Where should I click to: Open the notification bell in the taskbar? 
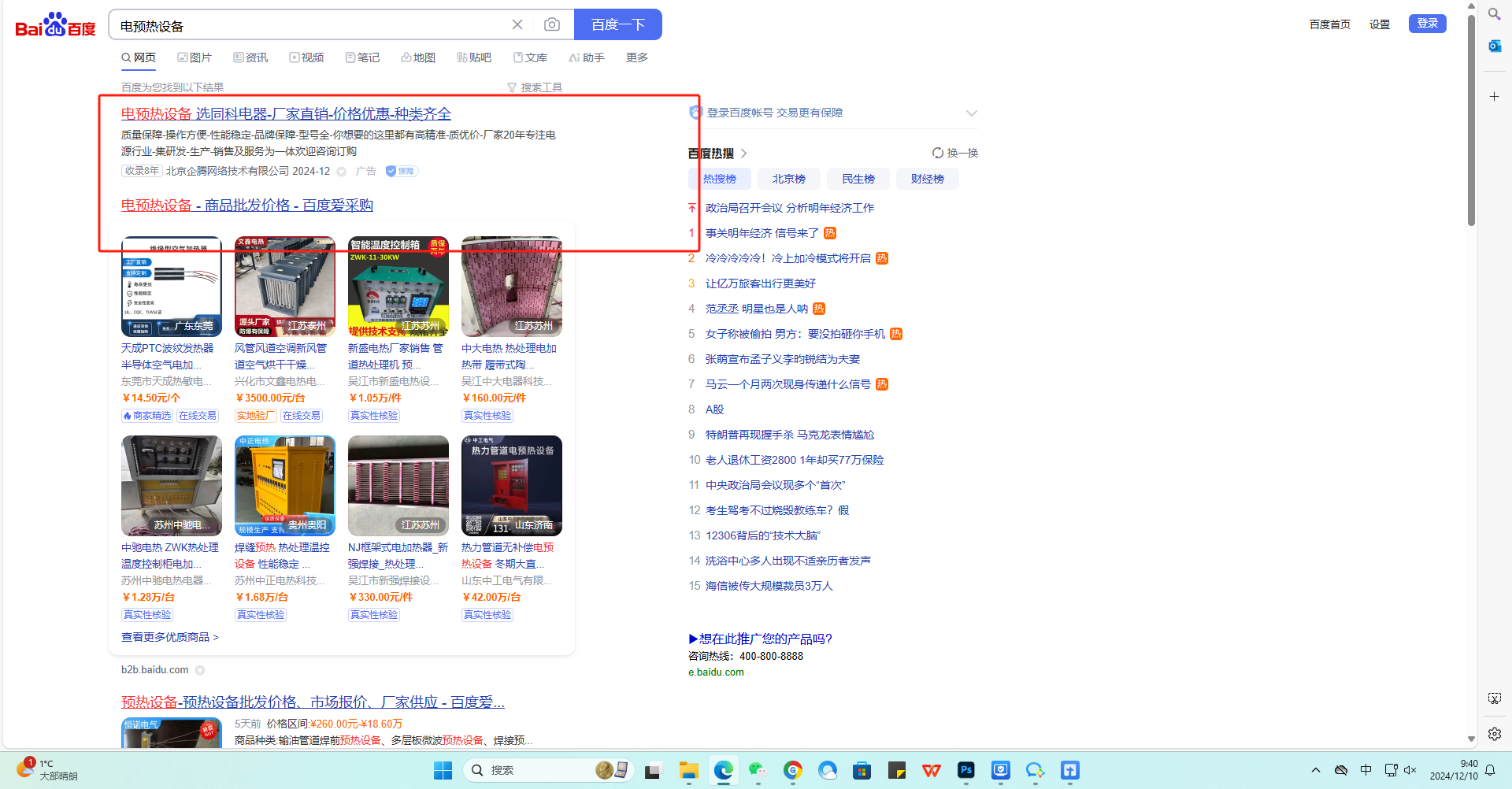(1490, 770)
